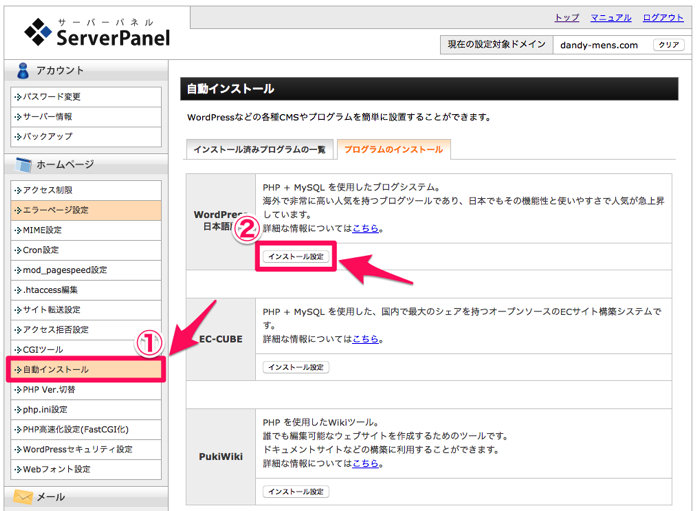Open アクセス拒否設定 menu item
The height and width of the screenshot is (511, 700).
click(86, 330)
